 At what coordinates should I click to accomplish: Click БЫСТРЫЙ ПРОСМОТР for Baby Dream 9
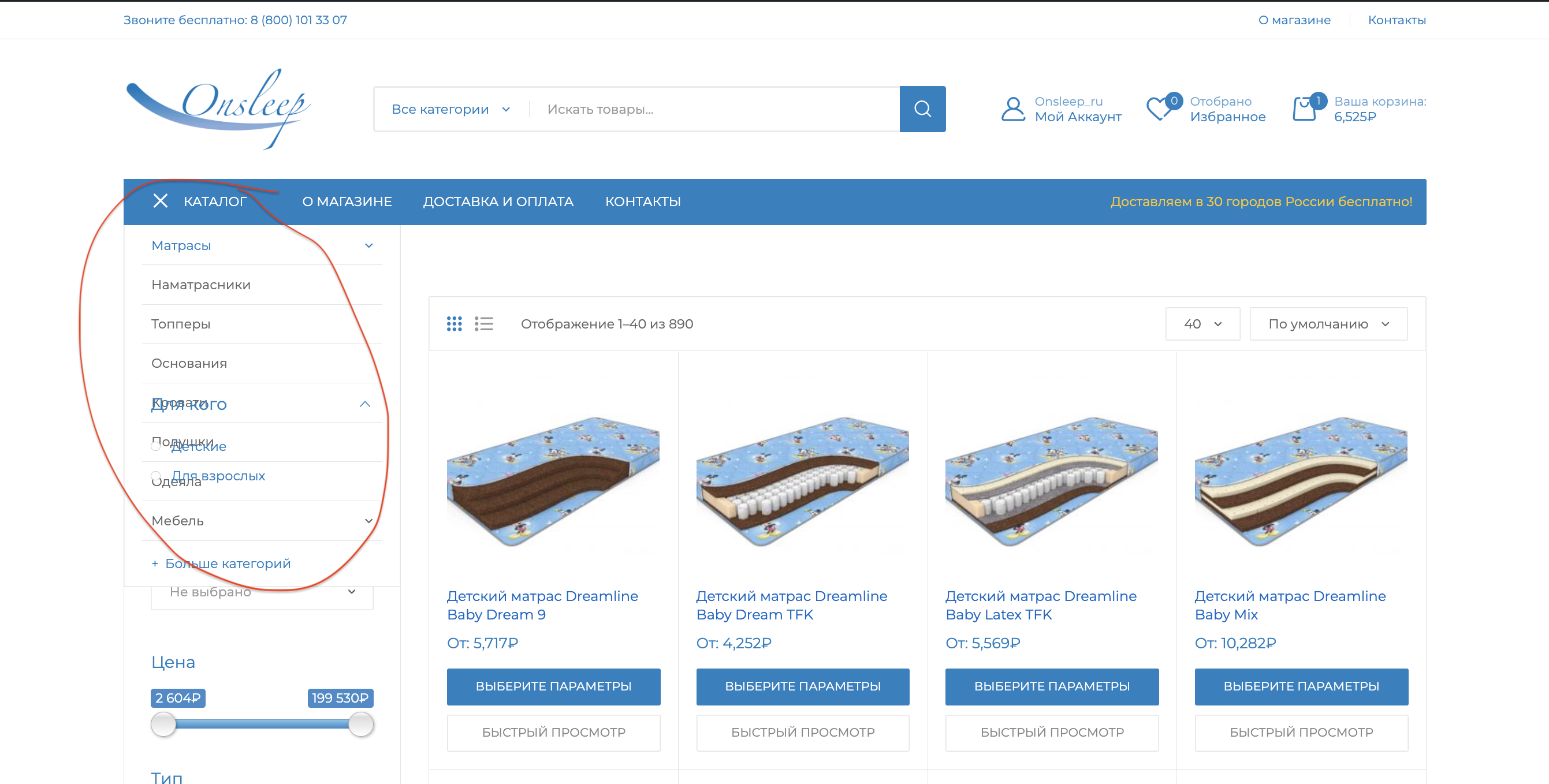tap(553, 732)
